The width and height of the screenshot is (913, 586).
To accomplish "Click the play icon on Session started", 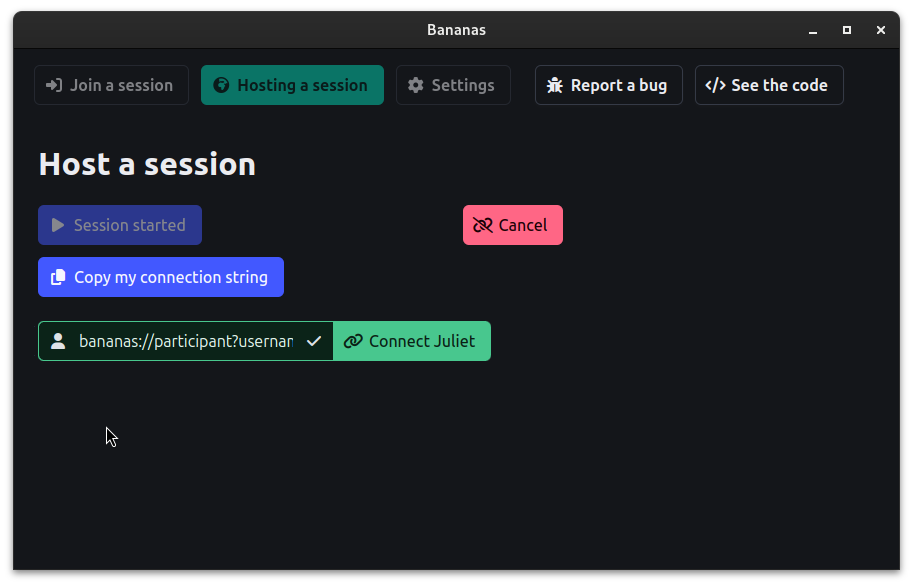I will pyautogui.click(x=58, y=225).
